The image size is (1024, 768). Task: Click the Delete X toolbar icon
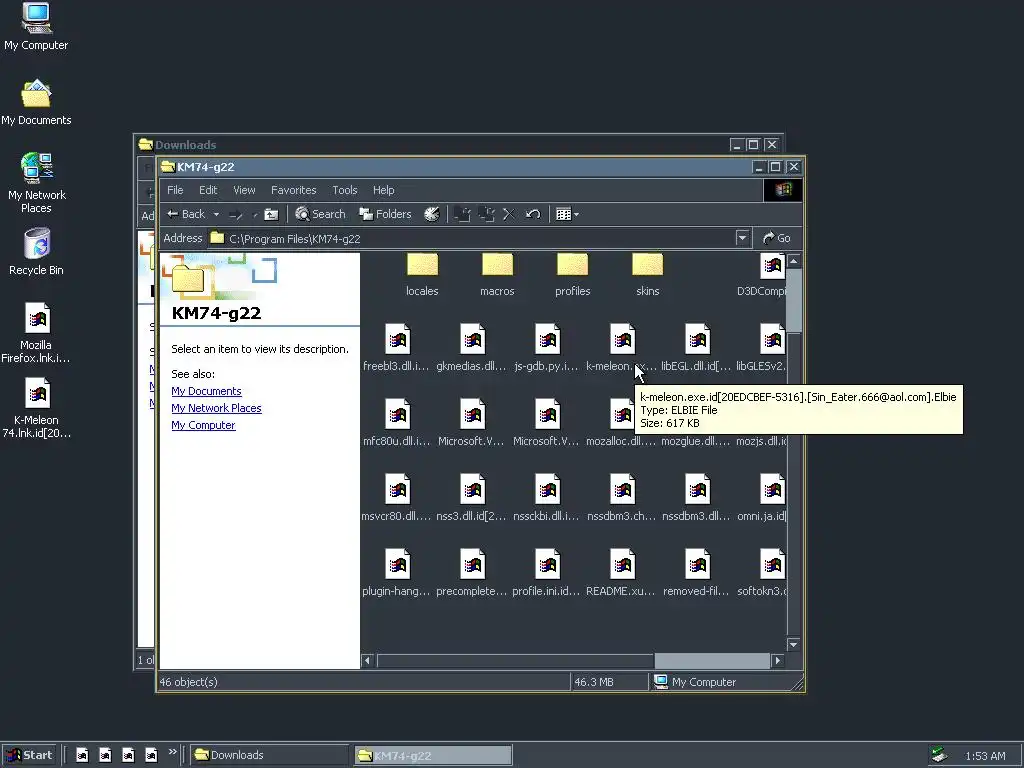[509, 214]
